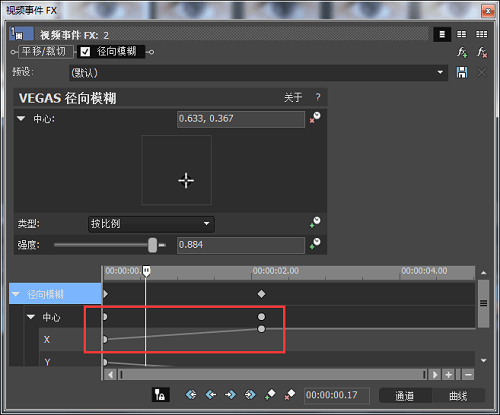Go to the next keyframe
Viewport: 500px width, 415px height.
click(230, 395)
